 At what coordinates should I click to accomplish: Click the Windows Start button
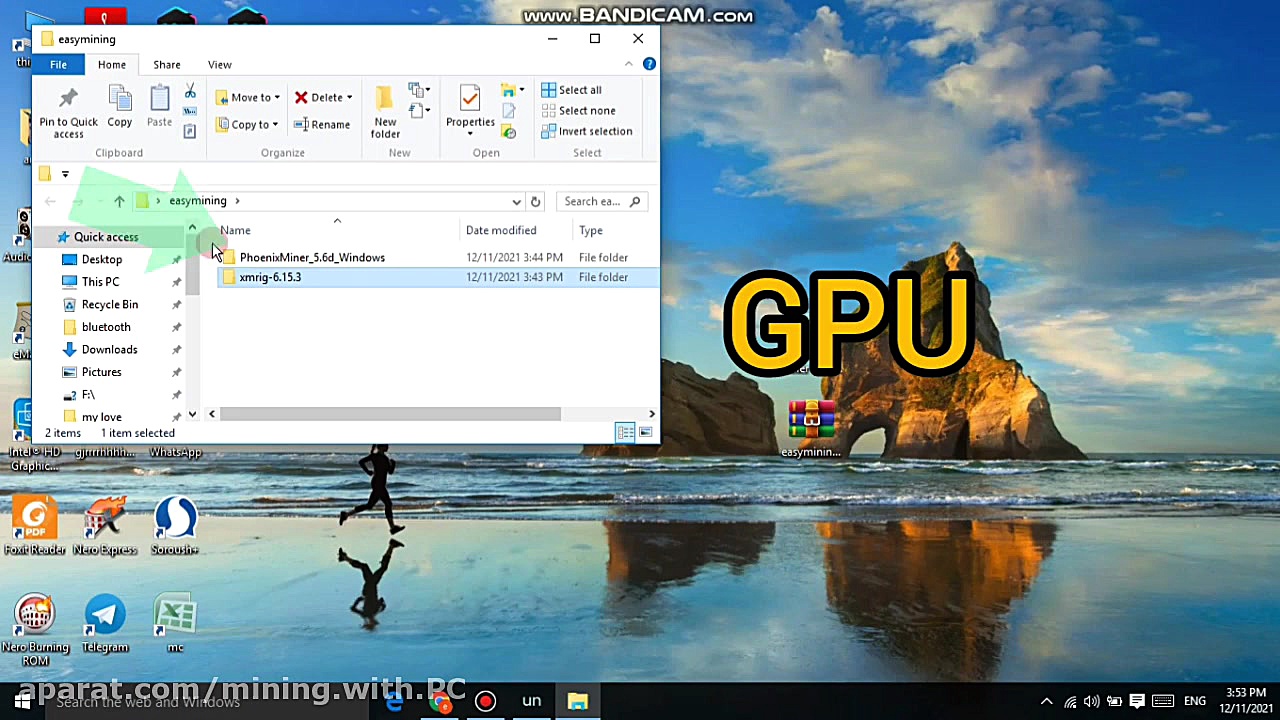click(x=22, y=701)
